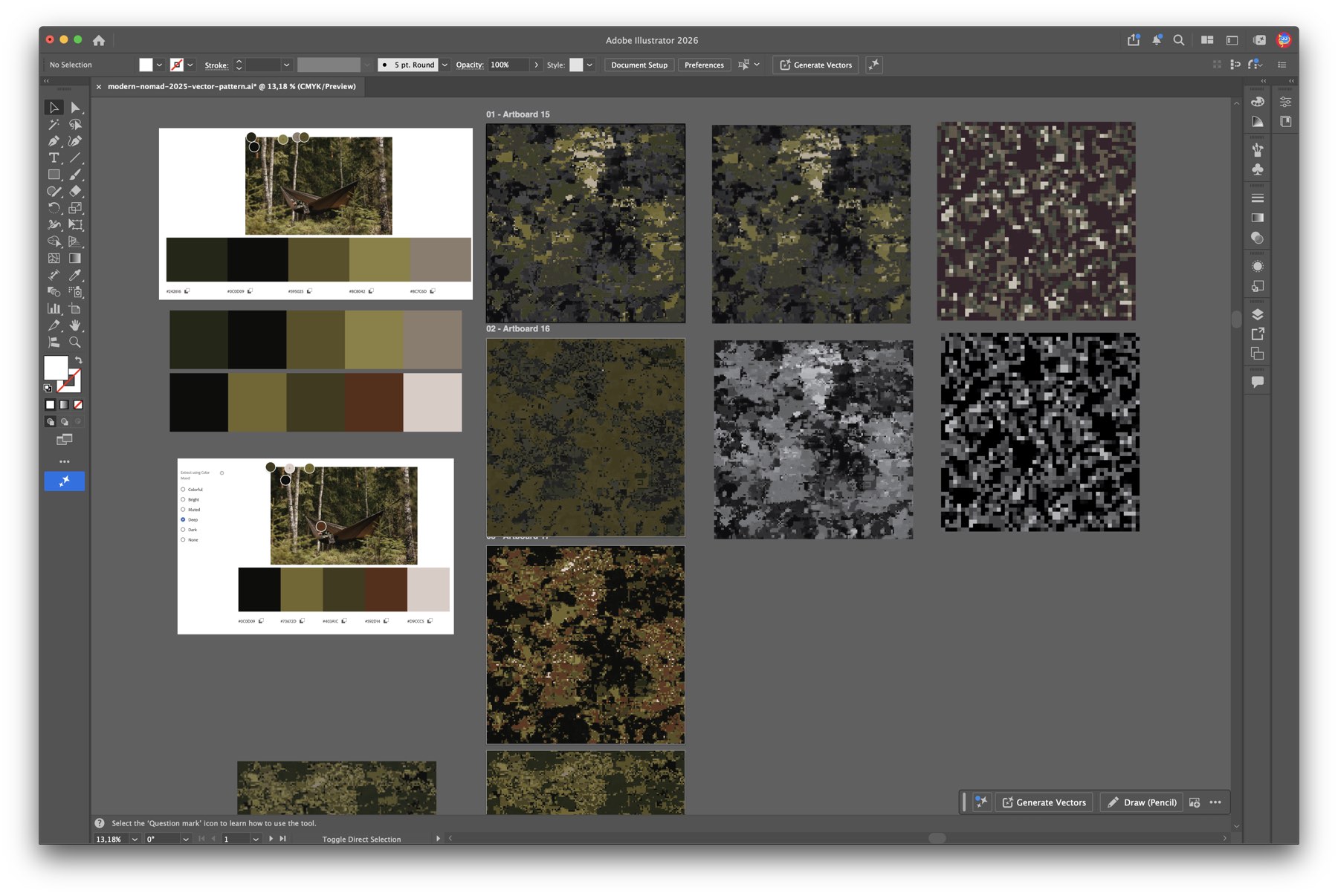Select the Rectangle tool
The image size is (1338, 896).
point(54,175)
